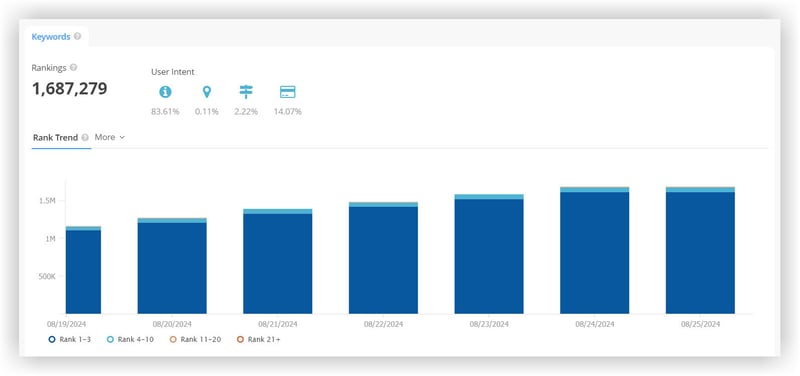Click the local intent map pin icon

pyautogui.click(x=207, y=92)
